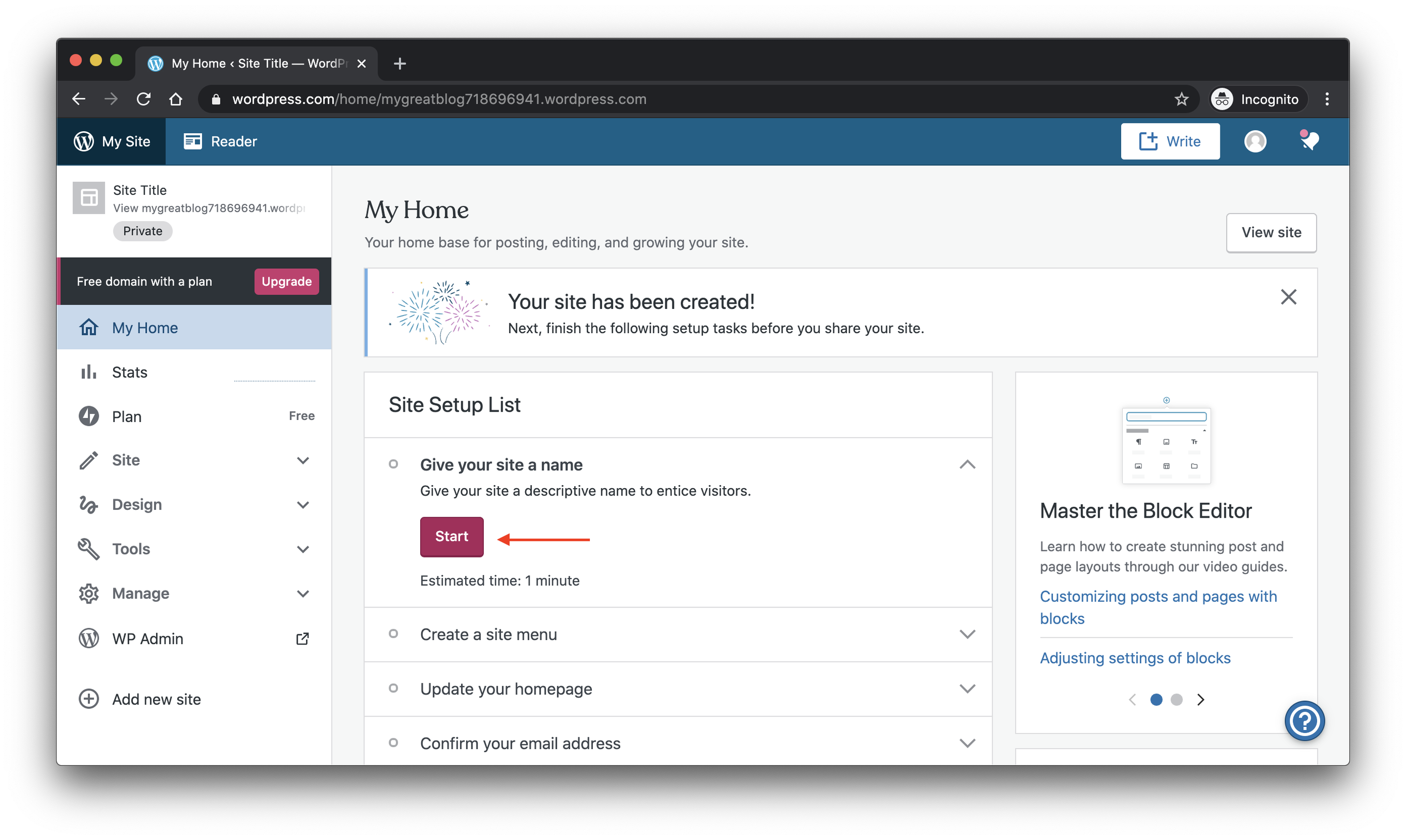The width and height of the screenshot is (1406, 840).
Task: Select the Update your homepage task circle
Action: (393, 688)
